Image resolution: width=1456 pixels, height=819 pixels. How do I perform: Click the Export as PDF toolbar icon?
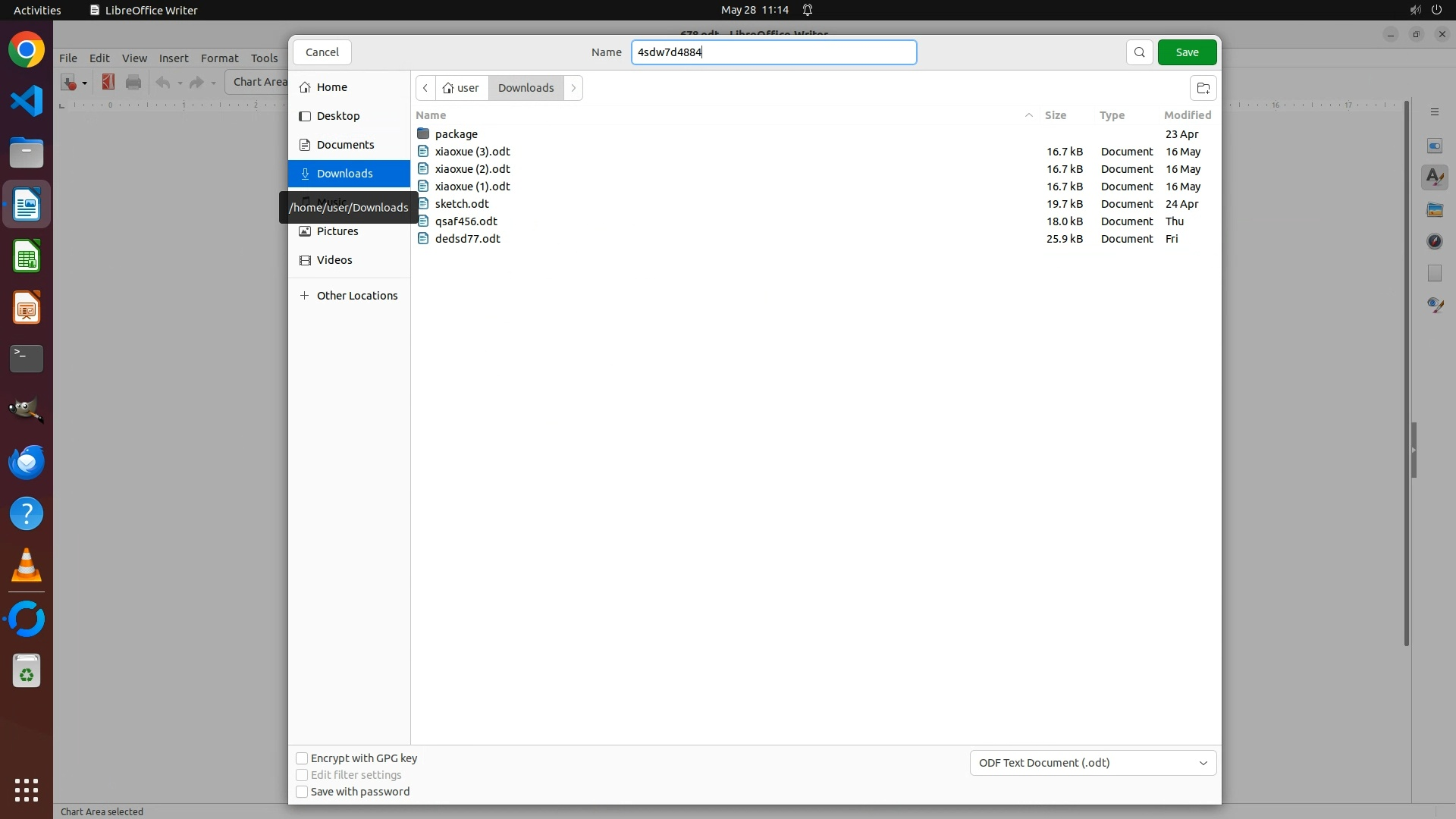[x=108, y=82]
